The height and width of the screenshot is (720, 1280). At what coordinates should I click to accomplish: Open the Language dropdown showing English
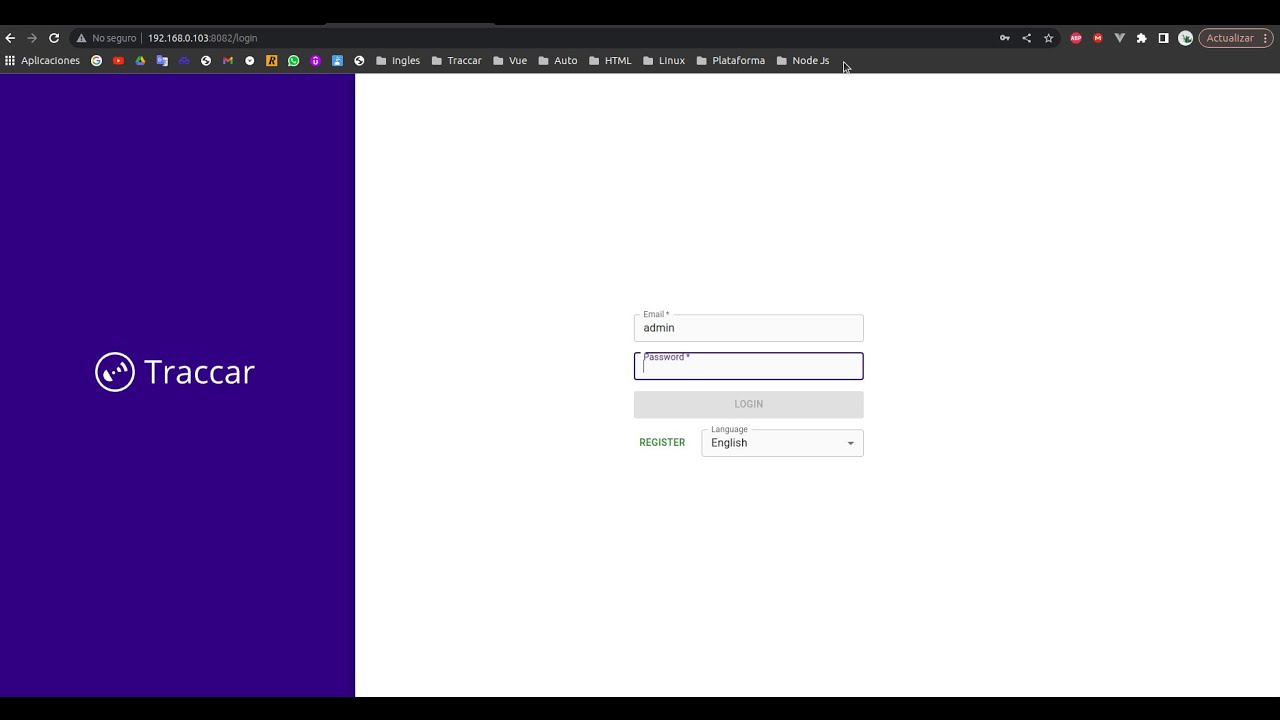pos(782,443)
